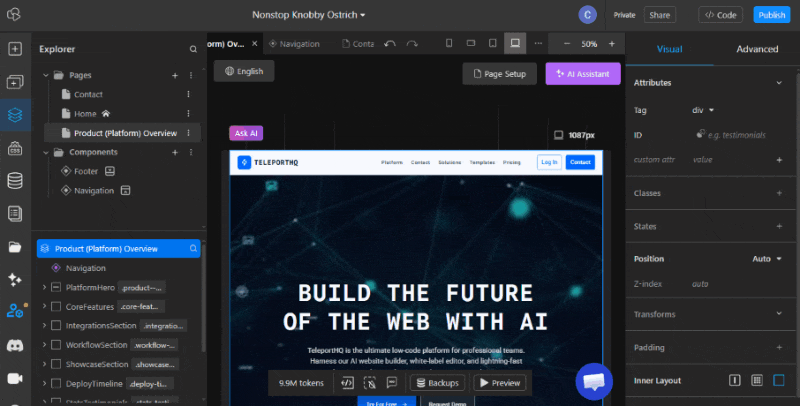The image size is (800, 406).
Task: Collapse the Attributes section
Action: [x=779, y=83]
